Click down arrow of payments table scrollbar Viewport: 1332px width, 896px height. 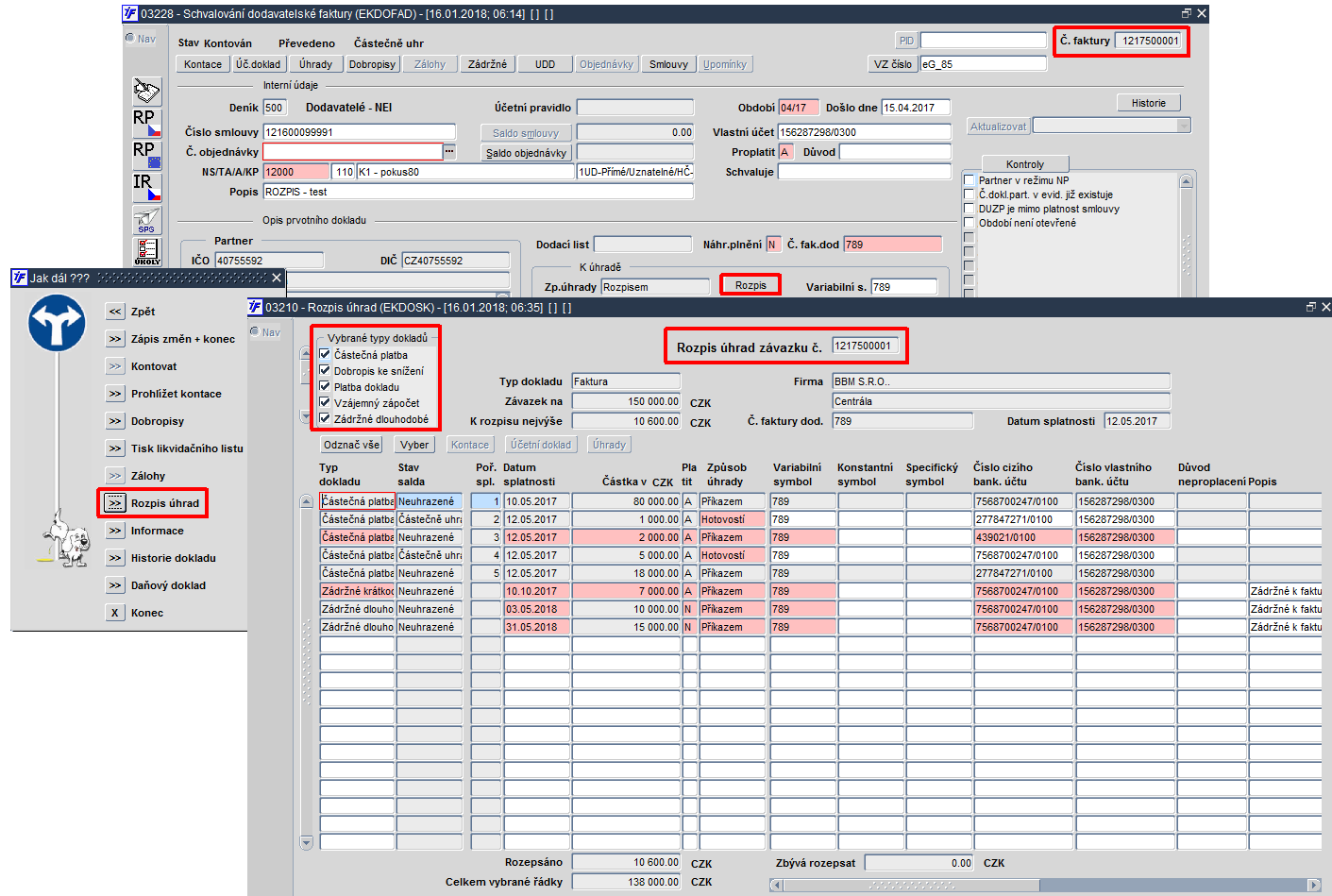pos(306,842)
